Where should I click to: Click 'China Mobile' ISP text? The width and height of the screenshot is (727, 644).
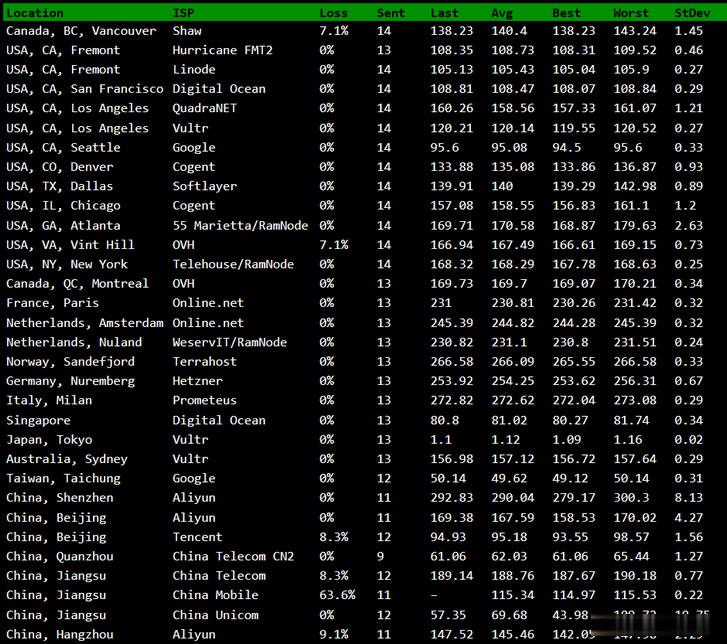[215, 595]
